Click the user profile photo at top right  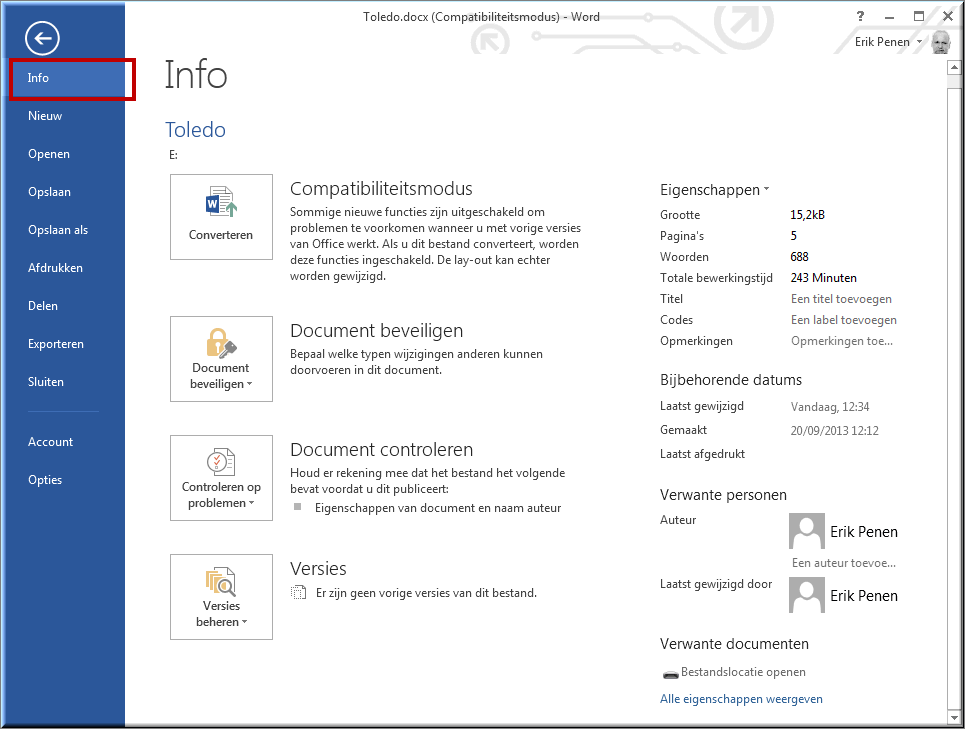click(x=940, y=42)
